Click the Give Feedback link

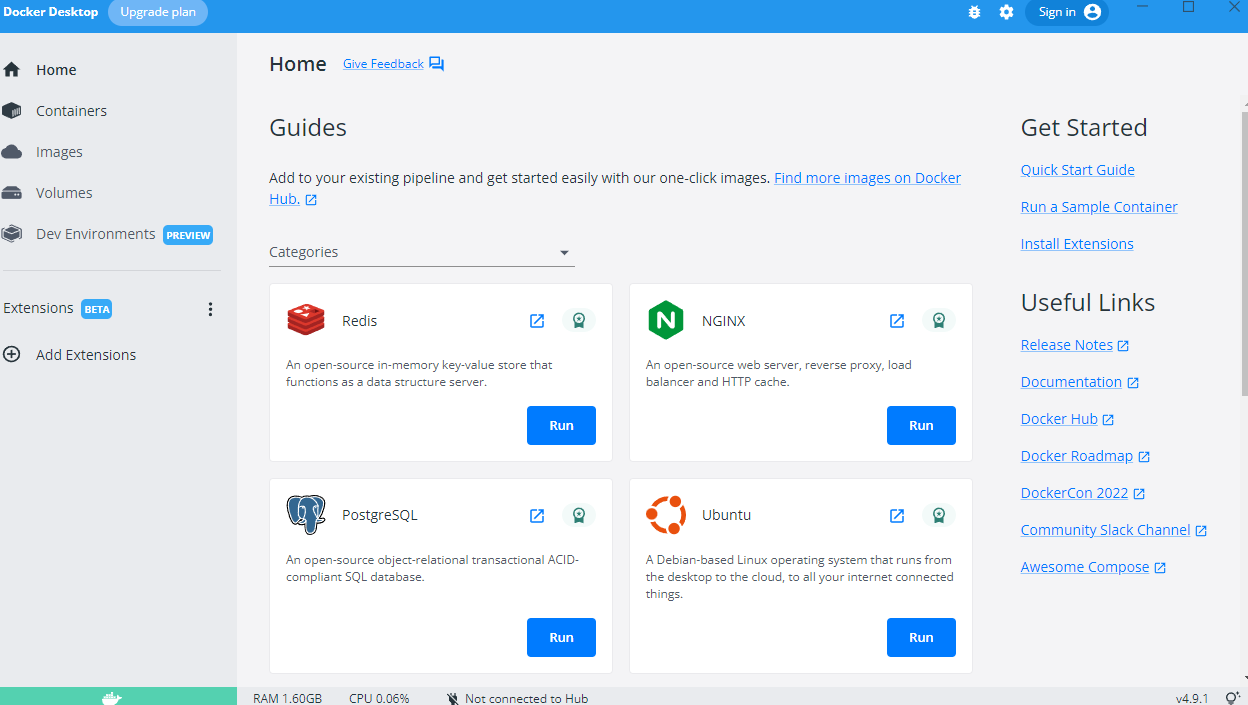point(383,64)
